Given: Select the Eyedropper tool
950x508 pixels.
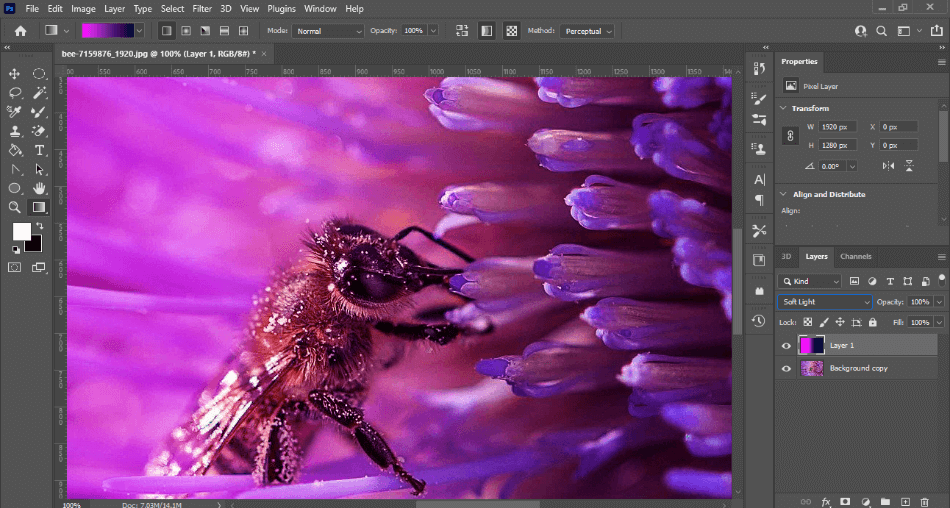Looking at the screenshot, I should click(15, 112).
